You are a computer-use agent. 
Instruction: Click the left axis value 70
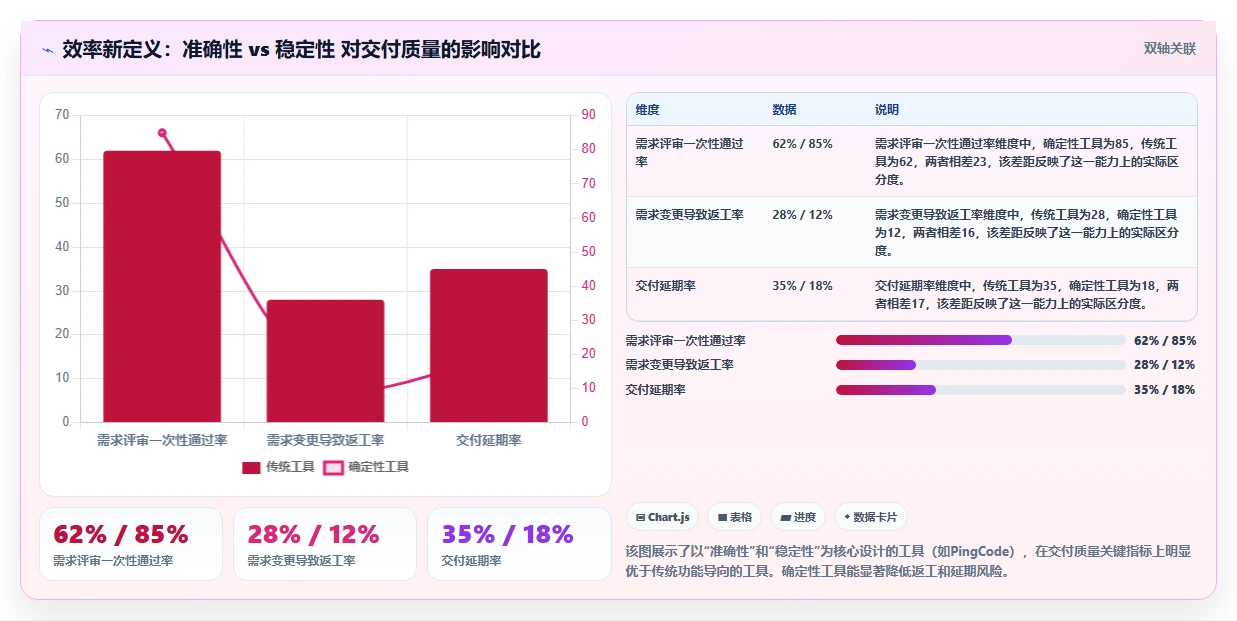[x=62, y=115]
